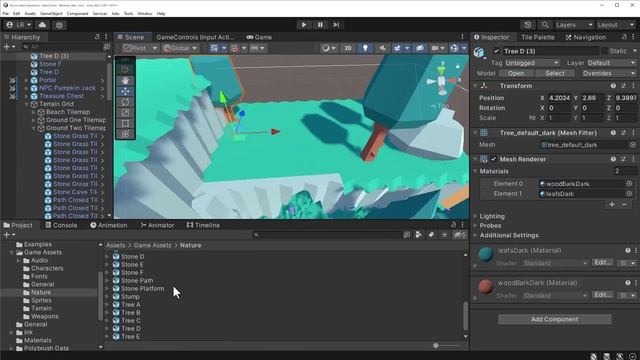Switch to the Animator tab
Image resolution: width=640 pixels, height=360 pixels.
[158, 225]
